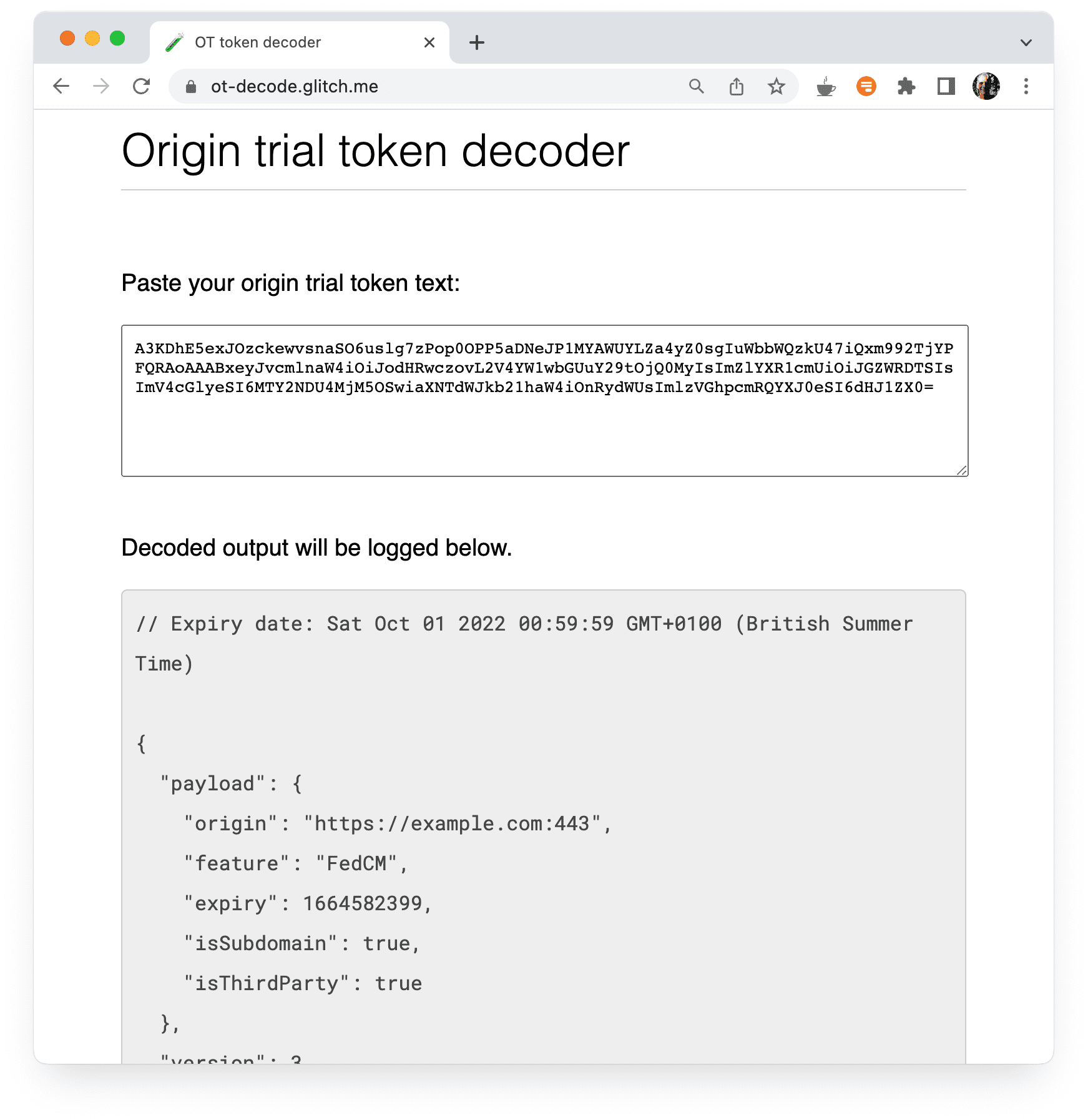Click the forward navigation arrow
This screenshot has height=1120, width=1088.
tap(101, 86)
